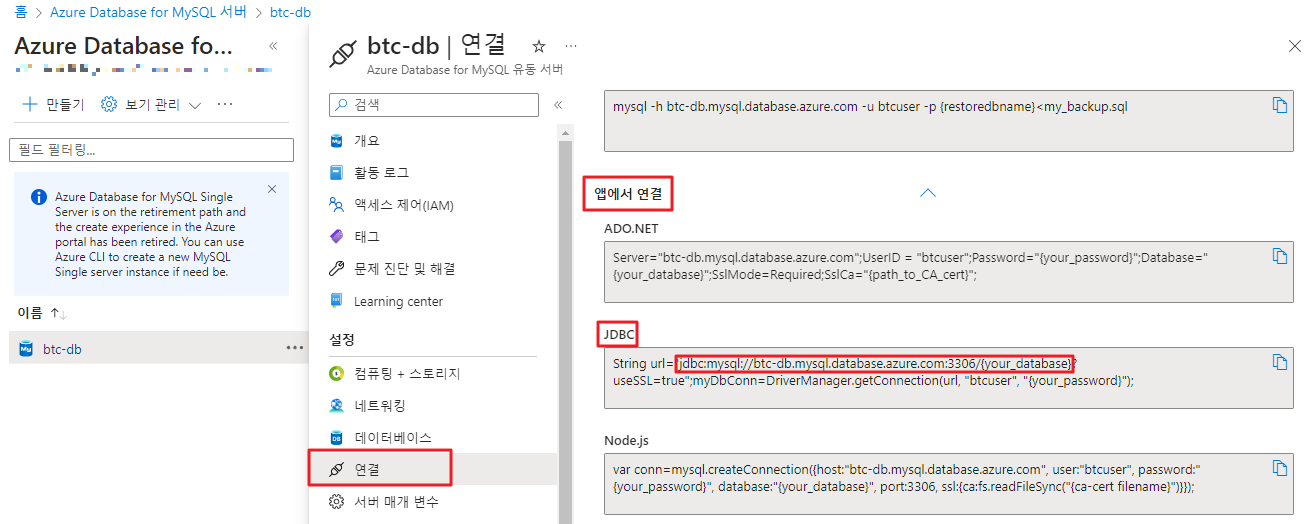Image resolution: width=1309 pixels, height=524 pixels.
Task: Click the mysql restore command text
Action: (x=870, y=106)
